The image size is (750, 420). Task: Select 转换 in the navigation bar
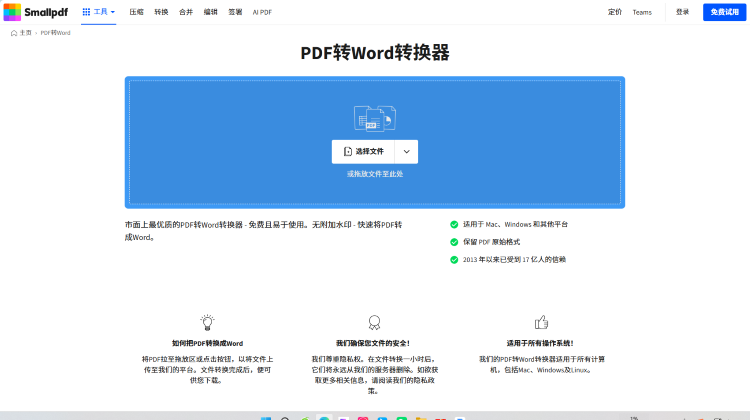coord(161,12)
